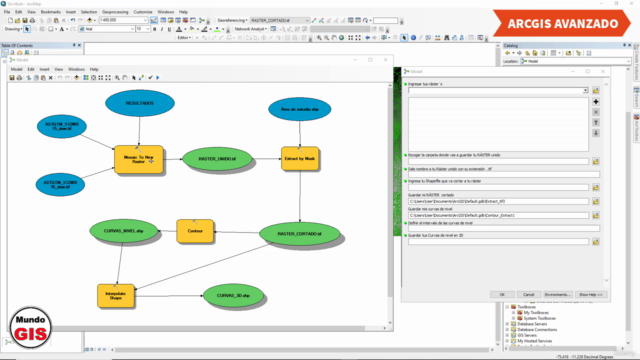Switch TOC to List By Selection
The width and height of the screenshot is (640, 360).
(27, 52)
